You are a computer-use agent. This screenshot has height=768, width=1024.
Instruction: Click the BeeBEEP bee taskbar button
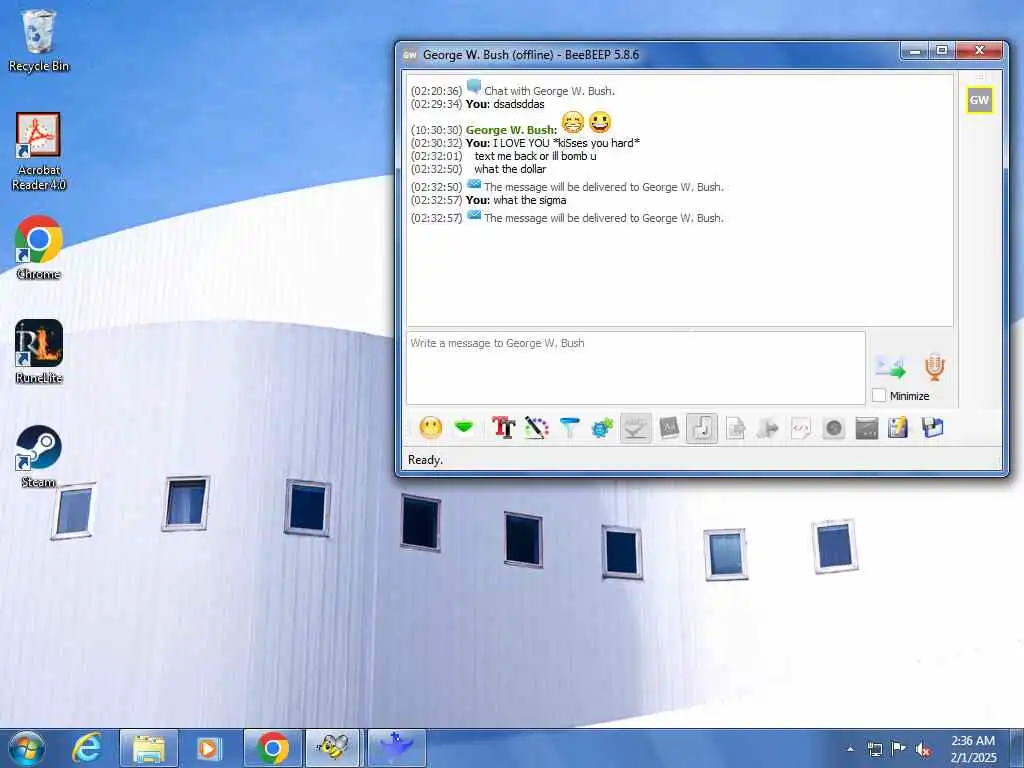tap(334, 748)
